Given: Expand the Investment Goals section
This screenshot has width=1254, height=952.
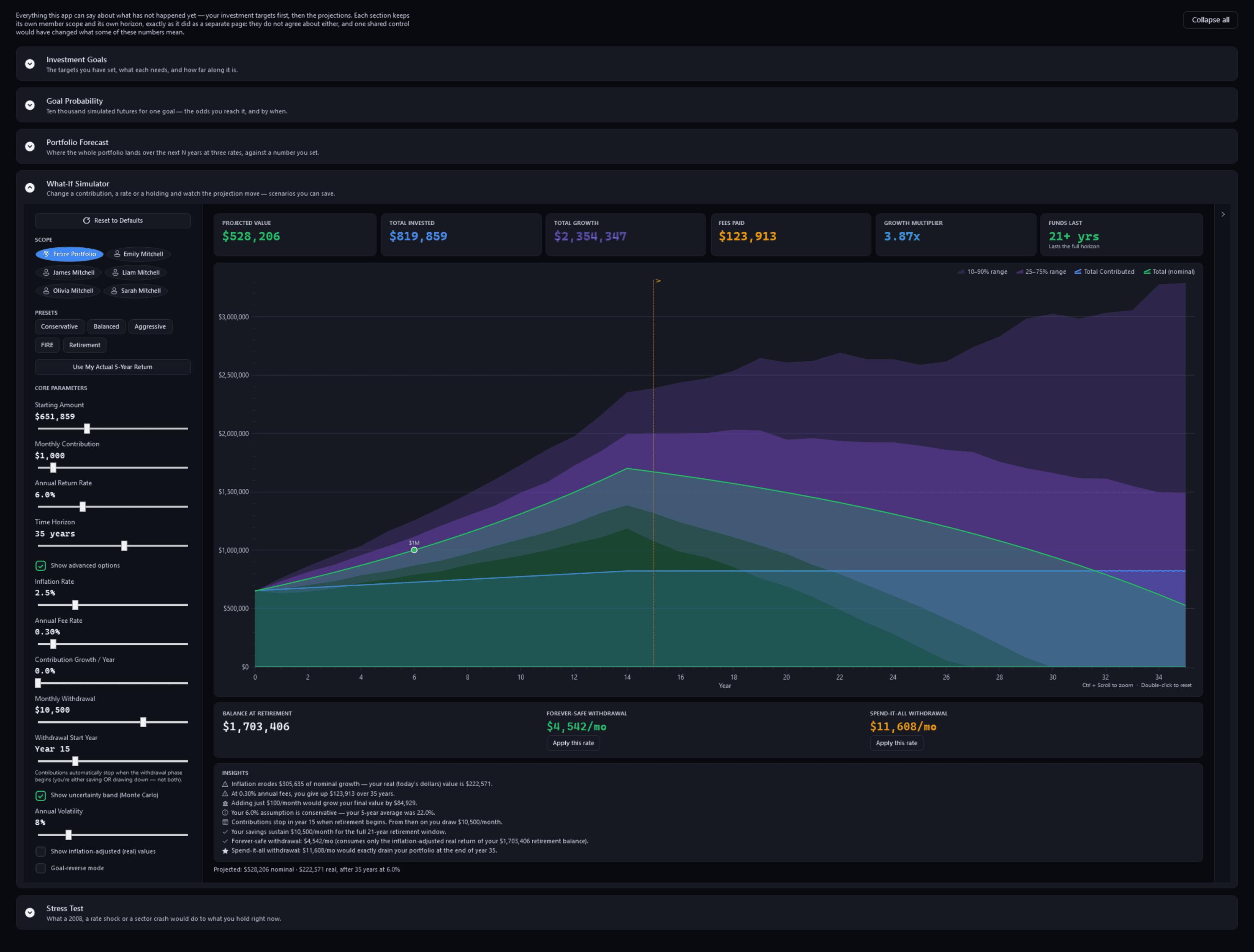Looking at the screenshot, I should tap(30, 64).
